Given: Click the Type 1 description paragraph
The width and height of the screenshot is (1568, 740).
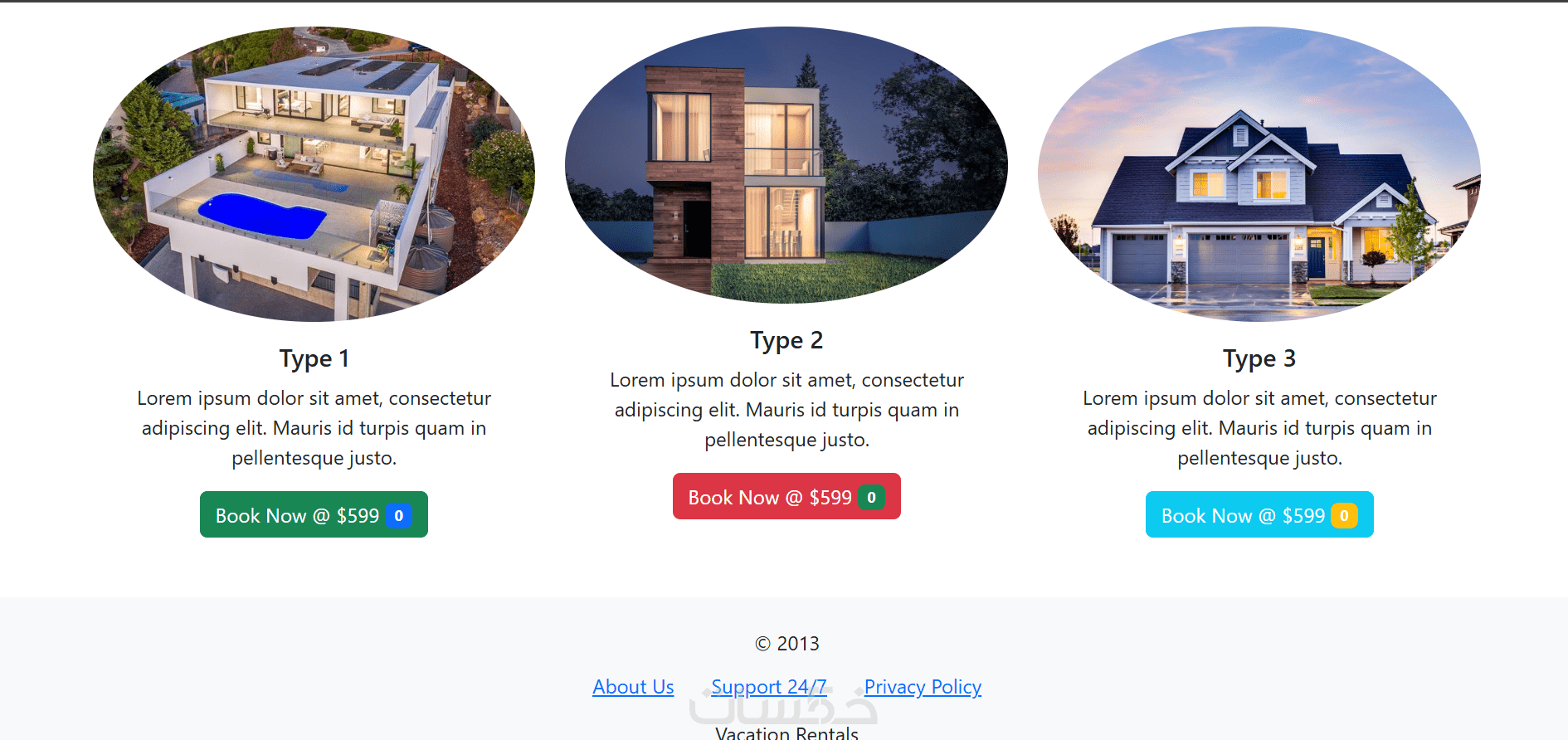Looking at the screenshot, I should pyautogui.click(x=314, y=428).
